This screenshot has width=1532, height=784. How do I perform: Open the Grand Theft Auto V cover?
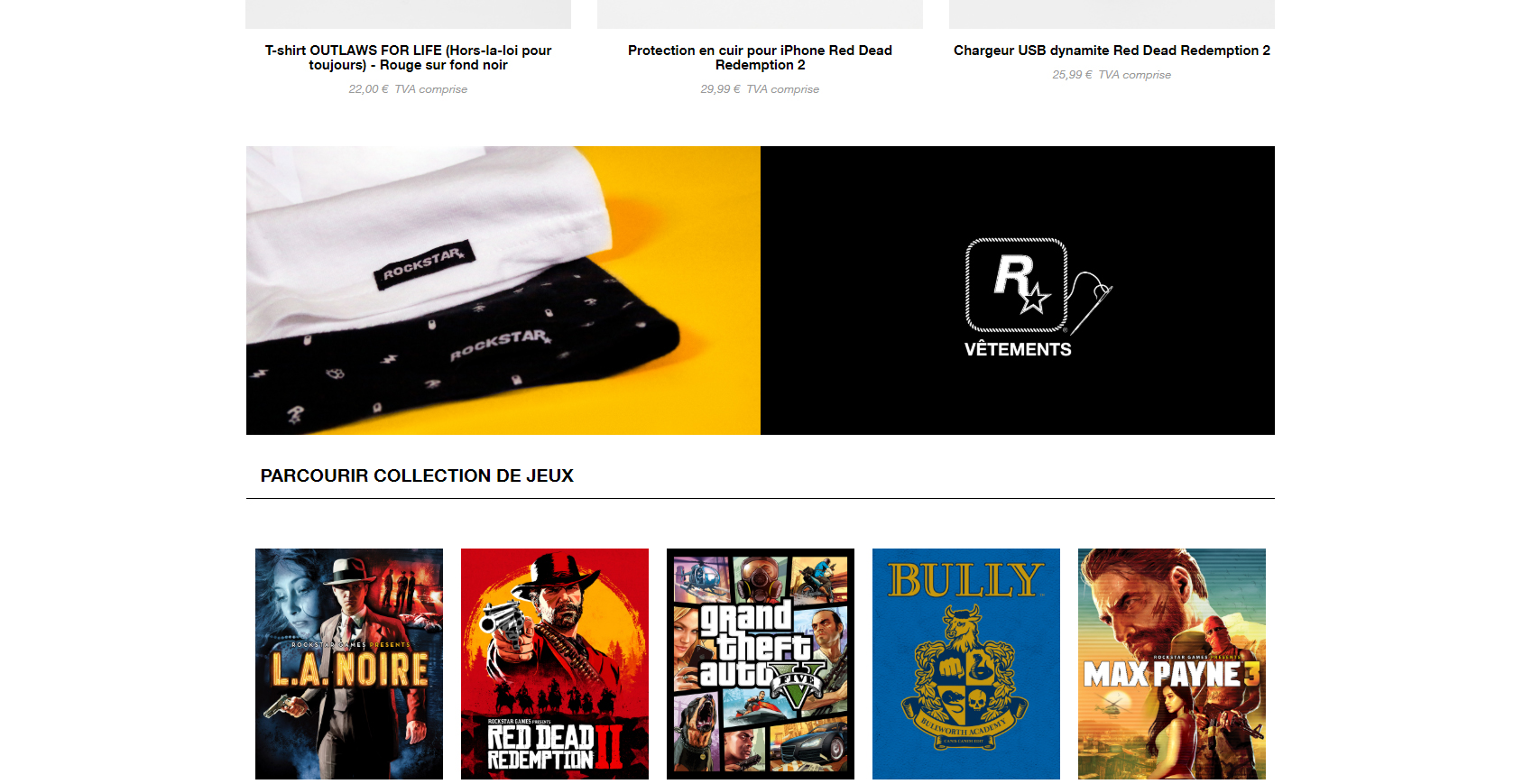point(761,664)
